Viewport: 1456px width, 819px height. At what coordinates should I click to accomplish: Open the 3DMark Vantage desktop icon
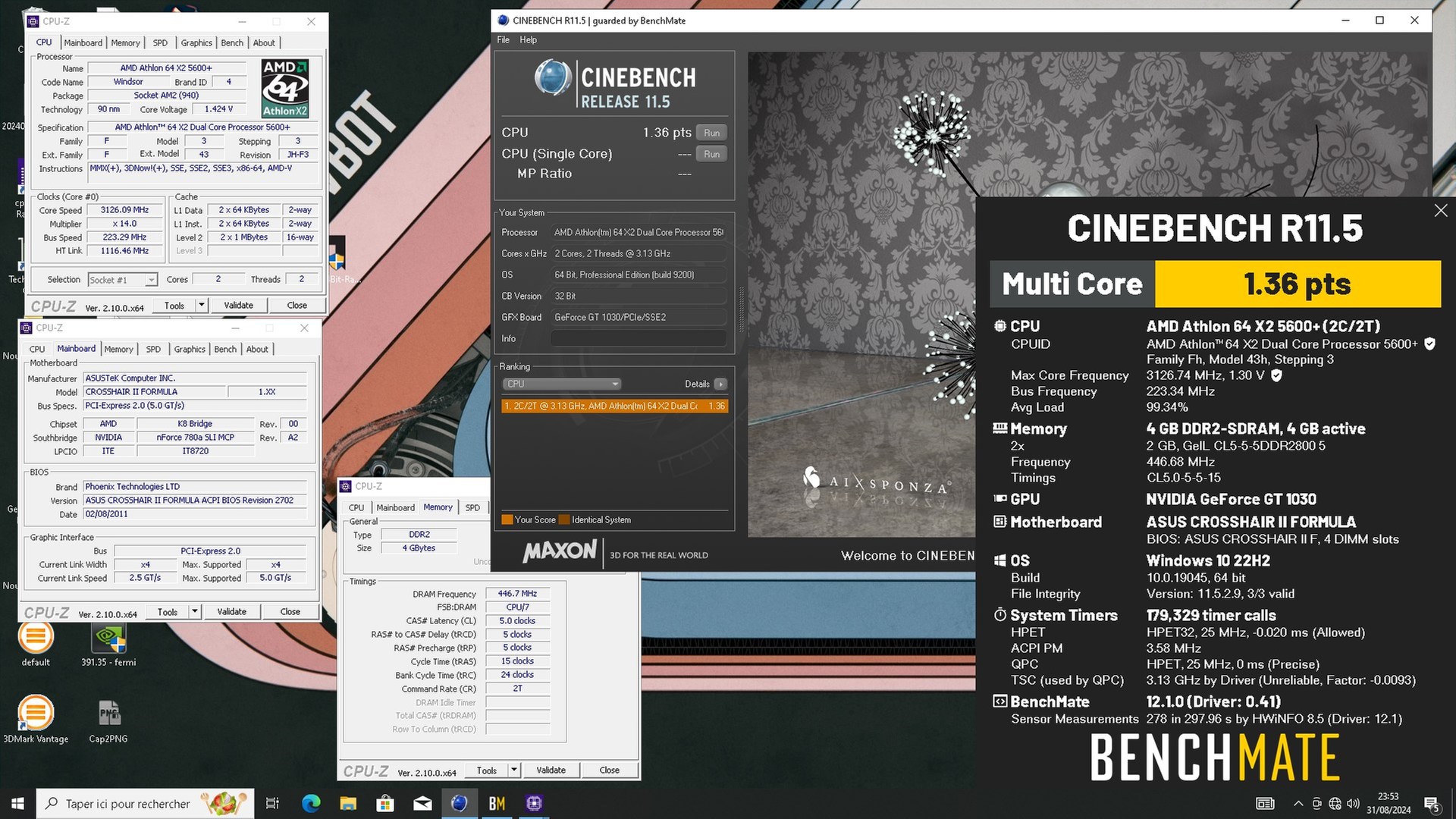(36, 719)
